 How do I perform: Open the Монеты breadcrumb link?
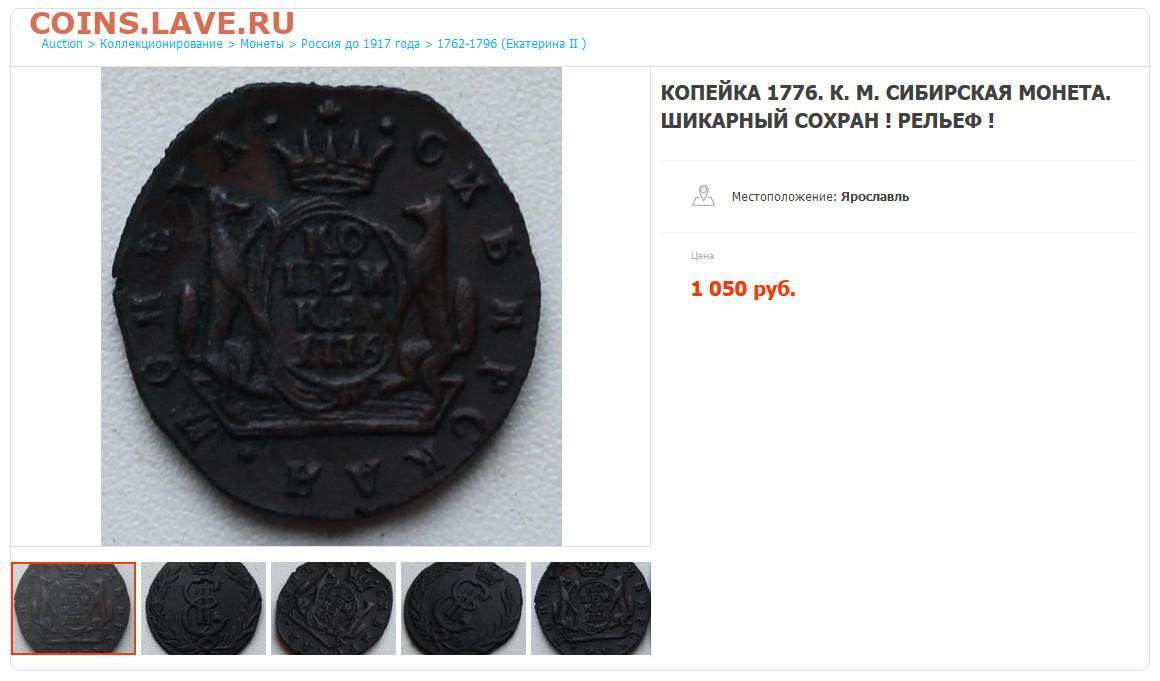pos(262,44)
